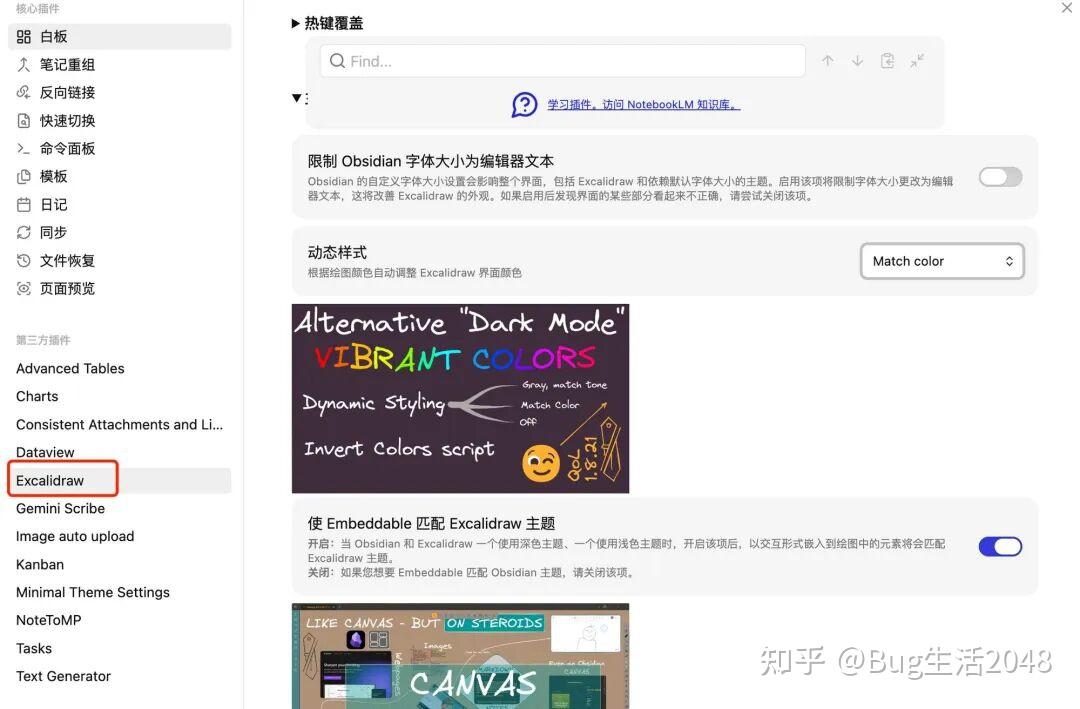
Task: Open 反向链接 plugin settings
Action: pyautogui.click(x=120, y=92)
